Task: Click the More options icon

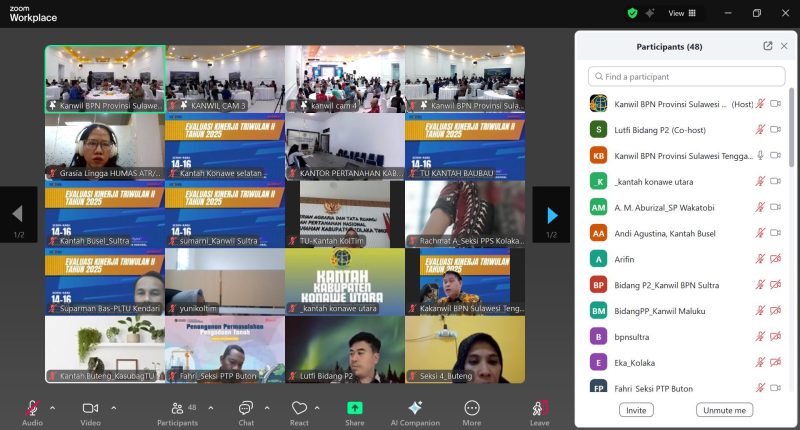Action: pyautogui.click(x=471, y=408)
